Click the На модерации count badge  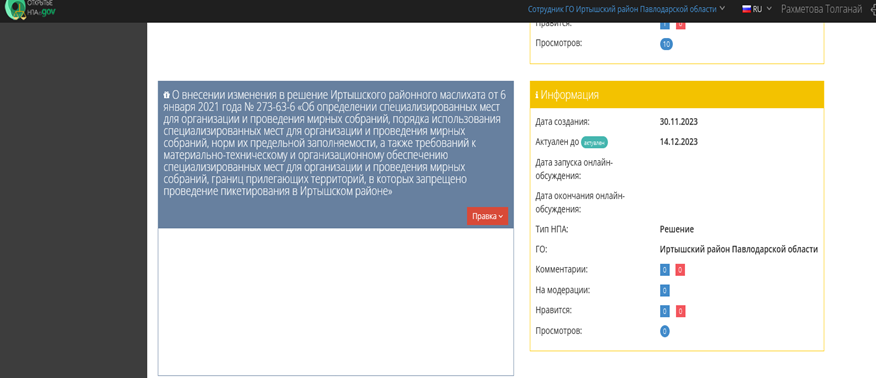[665, 290]
